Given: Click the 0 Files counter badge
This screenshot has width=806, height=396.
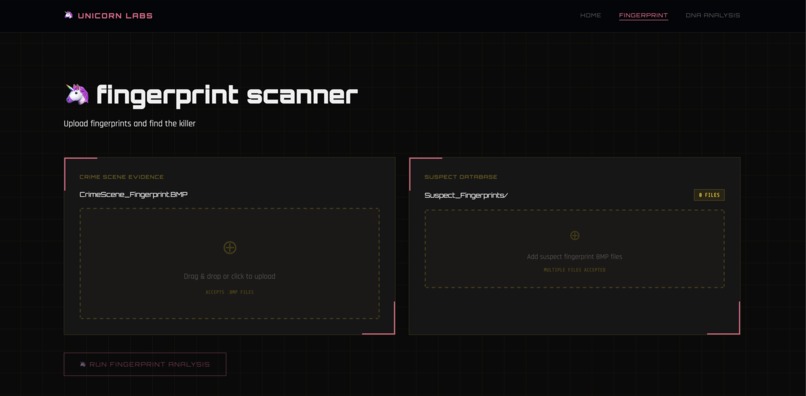Looking at the screenshot, I should [x=709, y=195].
